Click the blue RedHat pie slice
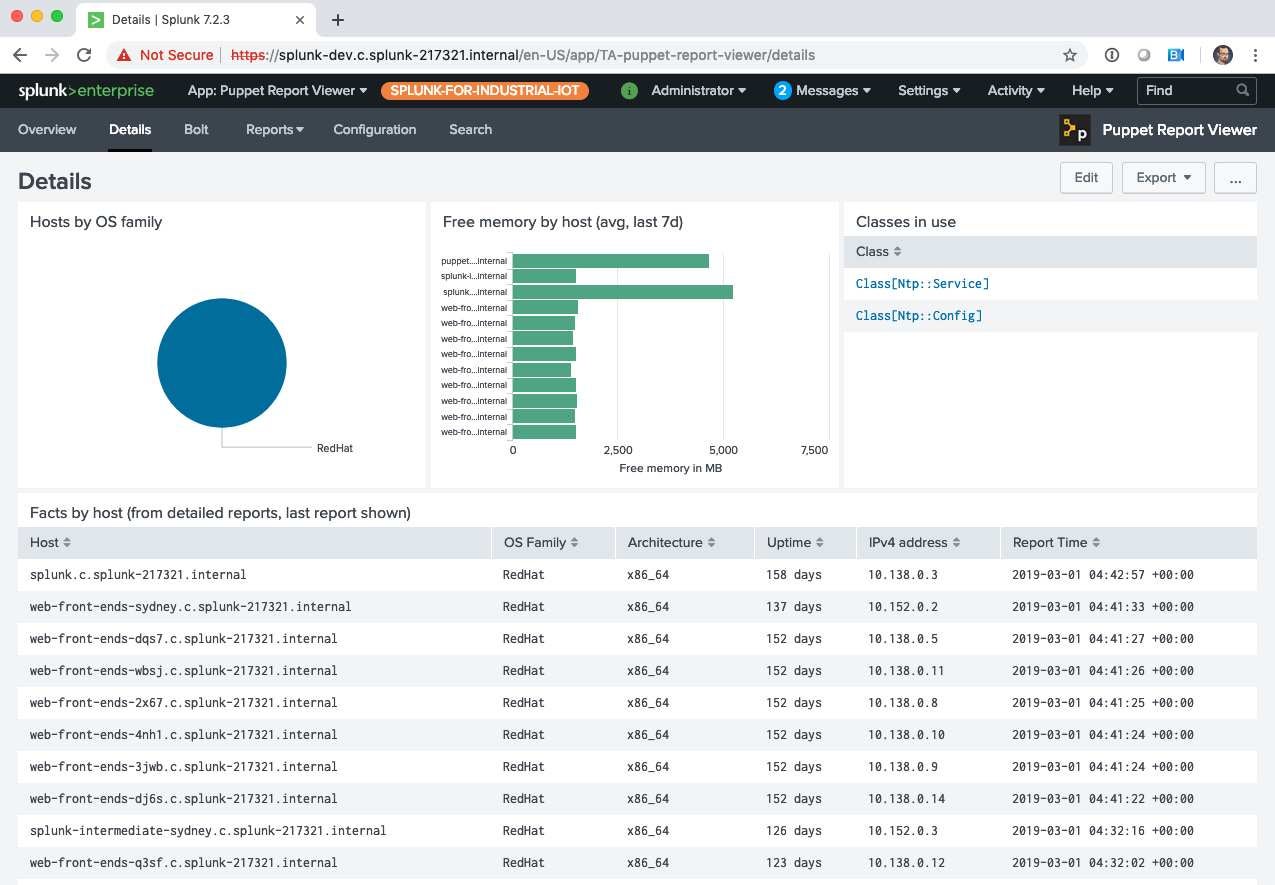1275x885 pixels. point(222,362)
